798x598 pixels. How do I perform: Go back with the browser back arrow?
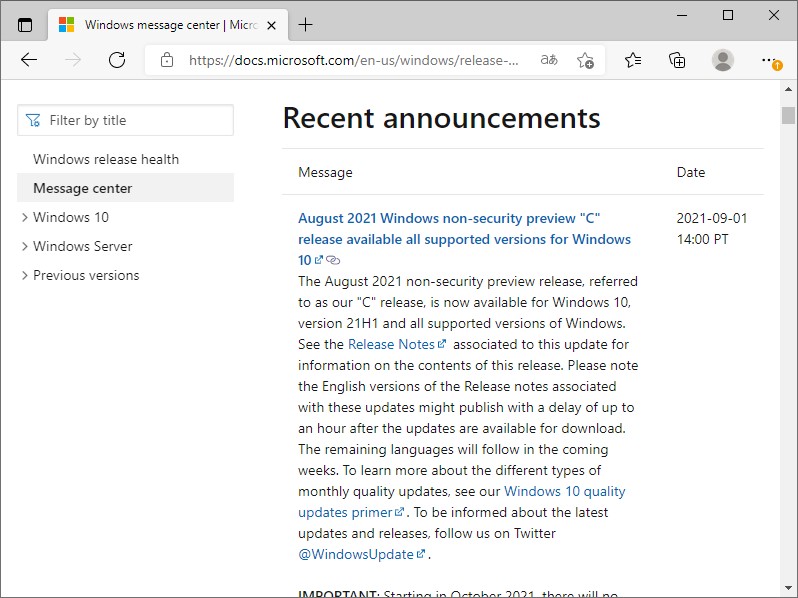pos(29,60)
